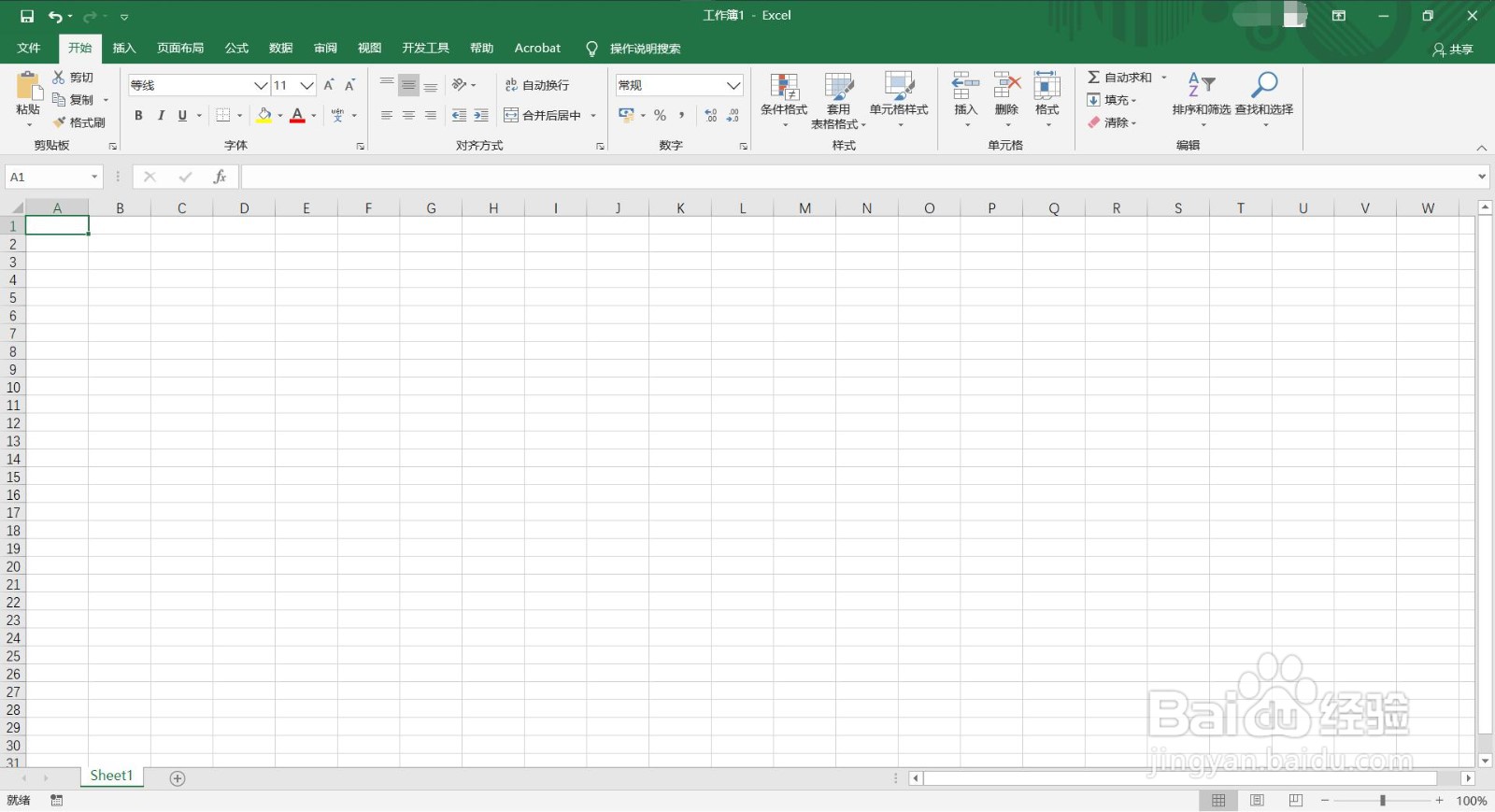Align text left icon
This screenshot has height=812, width=1495.
tap(387, 115)
